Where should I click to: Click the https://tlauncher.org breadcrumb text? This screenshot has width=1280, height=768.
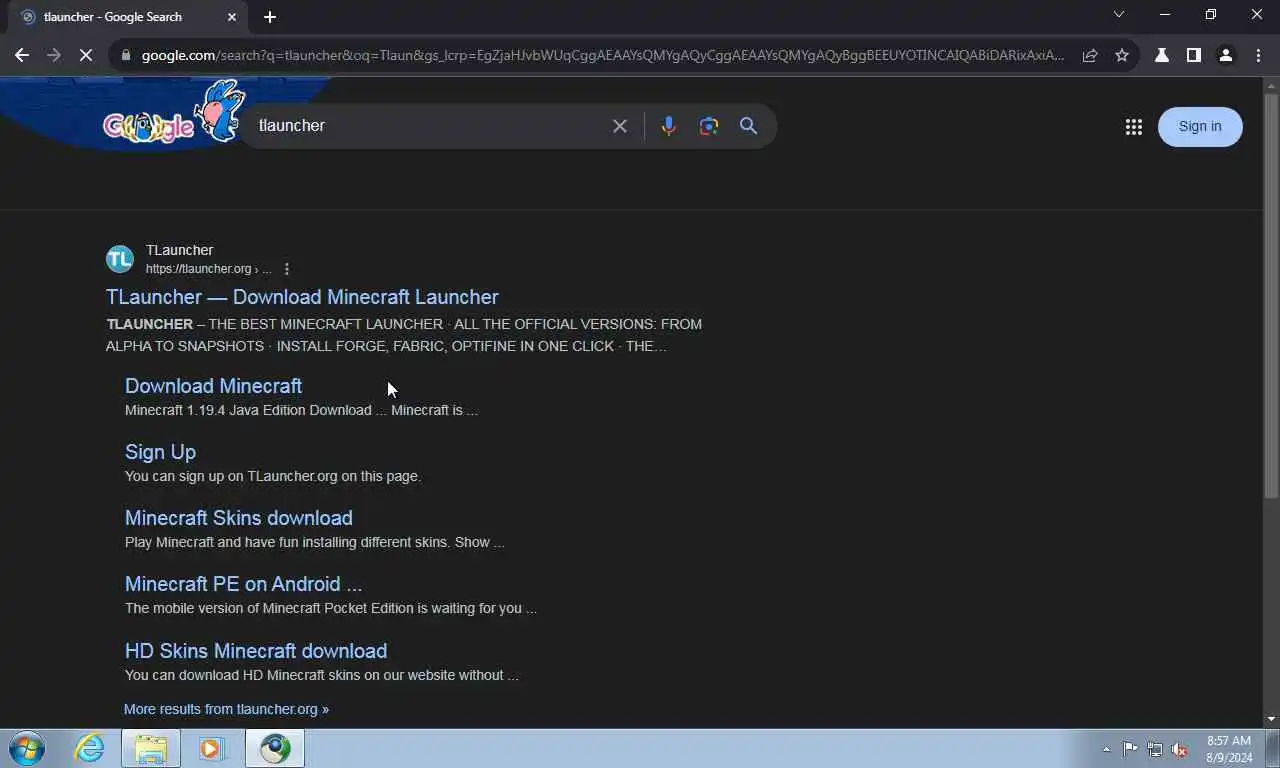click(208, 269)
